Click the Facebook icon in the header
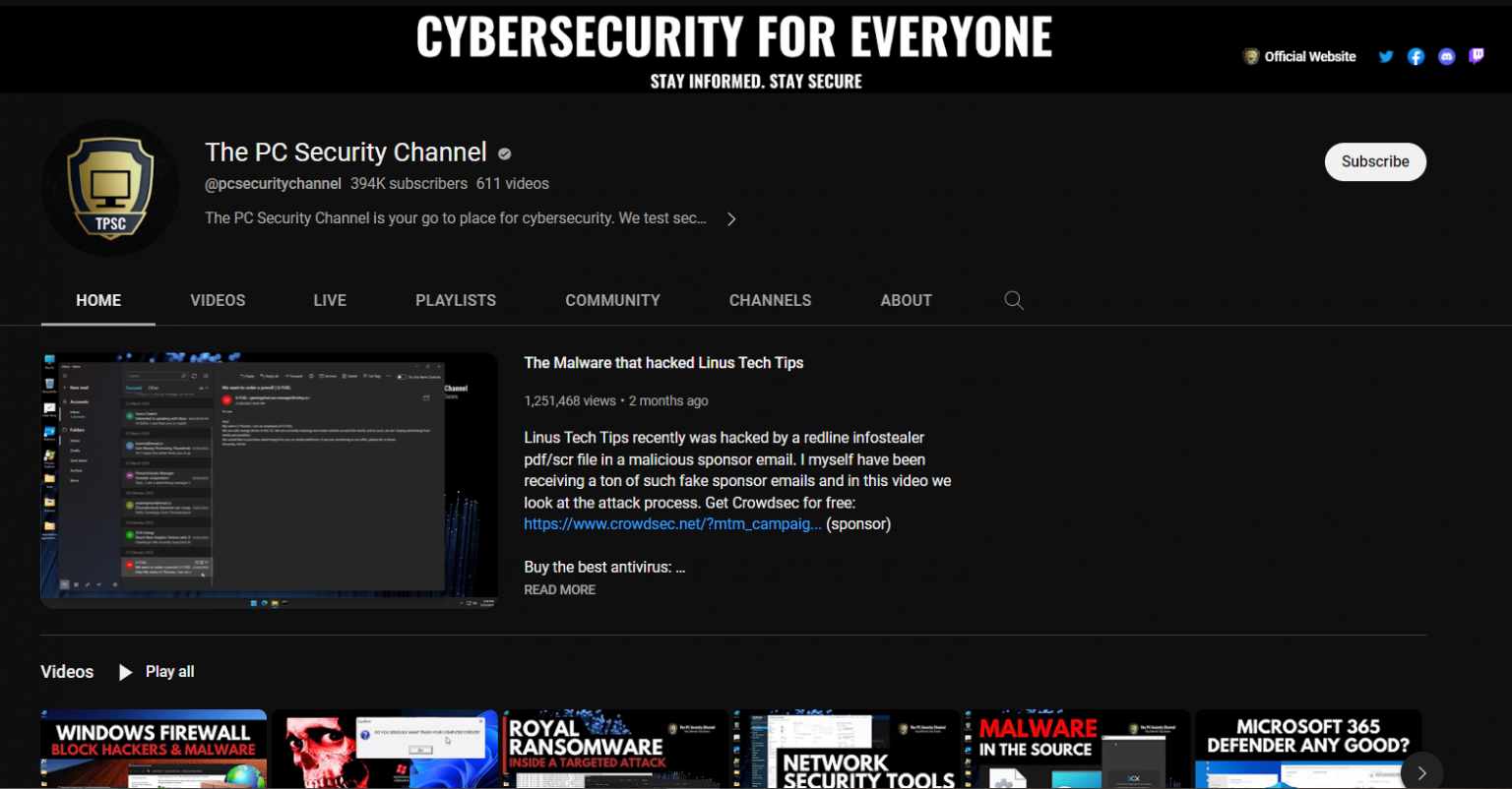This screenshot has width=1512, height=789. [1416, 56]
